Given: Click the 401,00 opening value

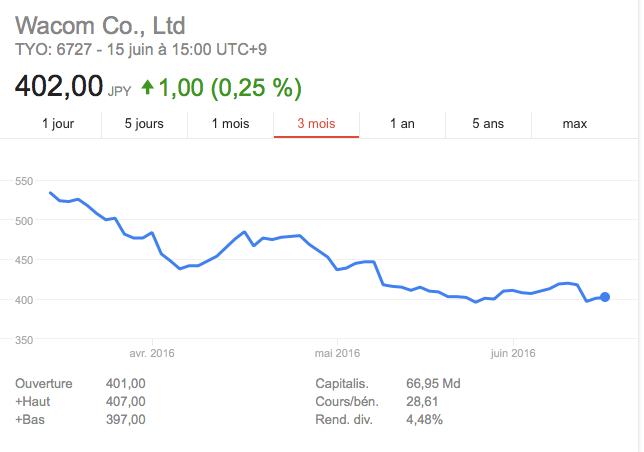Looking at the screenshot, I should tap(126, 383).
